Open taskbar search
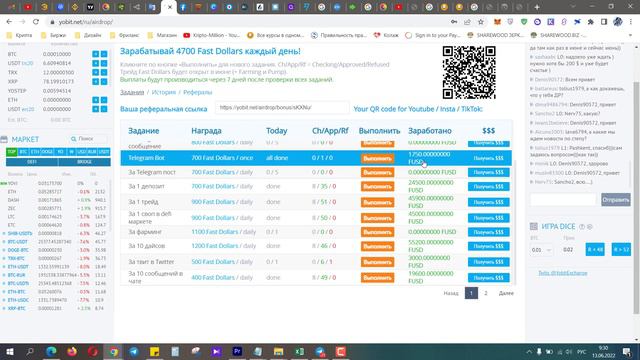640x360 pixels. (x=30, y=351)
